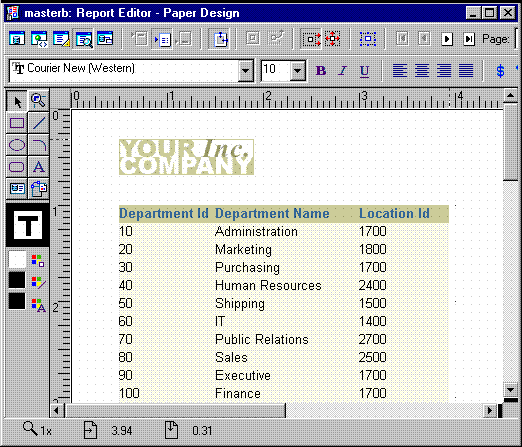
Task: Select the Arc drawing tool
Action: [39, 145]
